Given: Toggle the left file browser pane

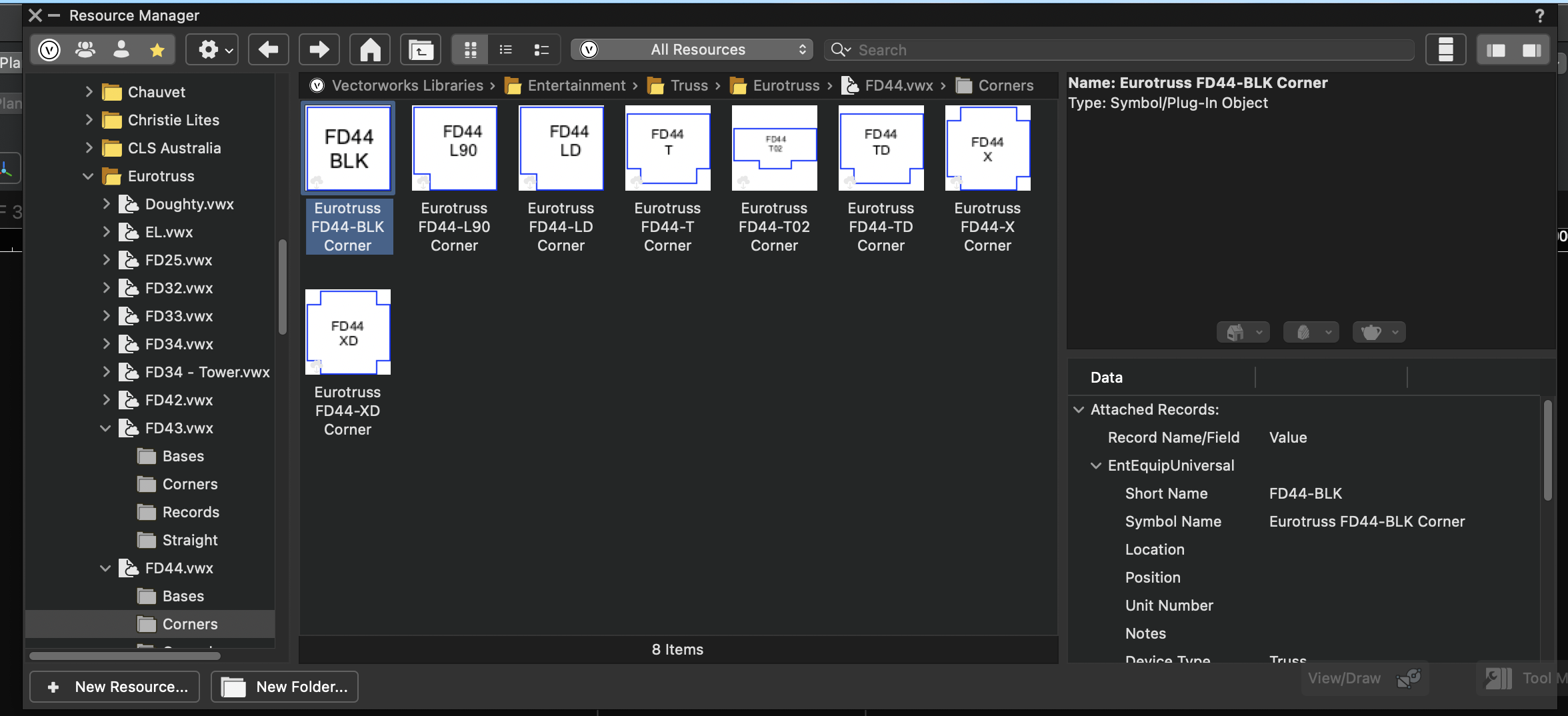Looking at the screenshot, I should pos(1495,50).
